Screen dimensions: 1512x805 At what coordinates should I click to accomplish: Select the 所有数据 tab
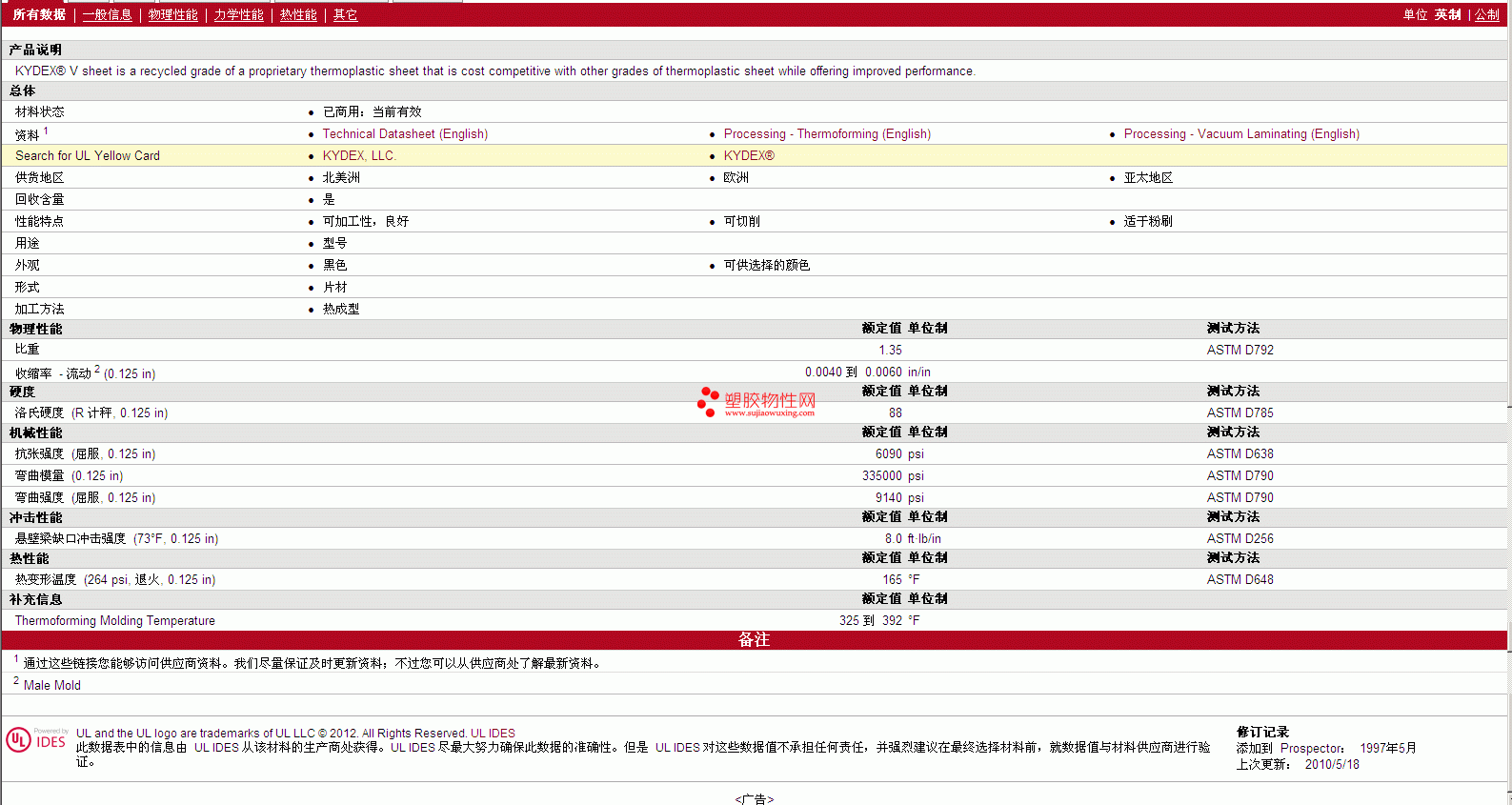pyautogui.click(x=39, y=15)
